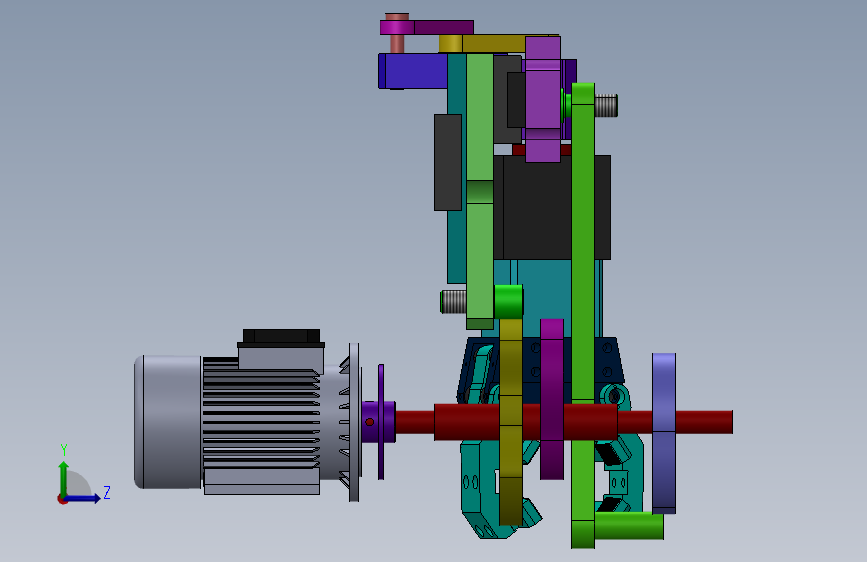Select the long bright green vertical bar
This screenshot has height=562, width=867.
(x=583, y=315)
